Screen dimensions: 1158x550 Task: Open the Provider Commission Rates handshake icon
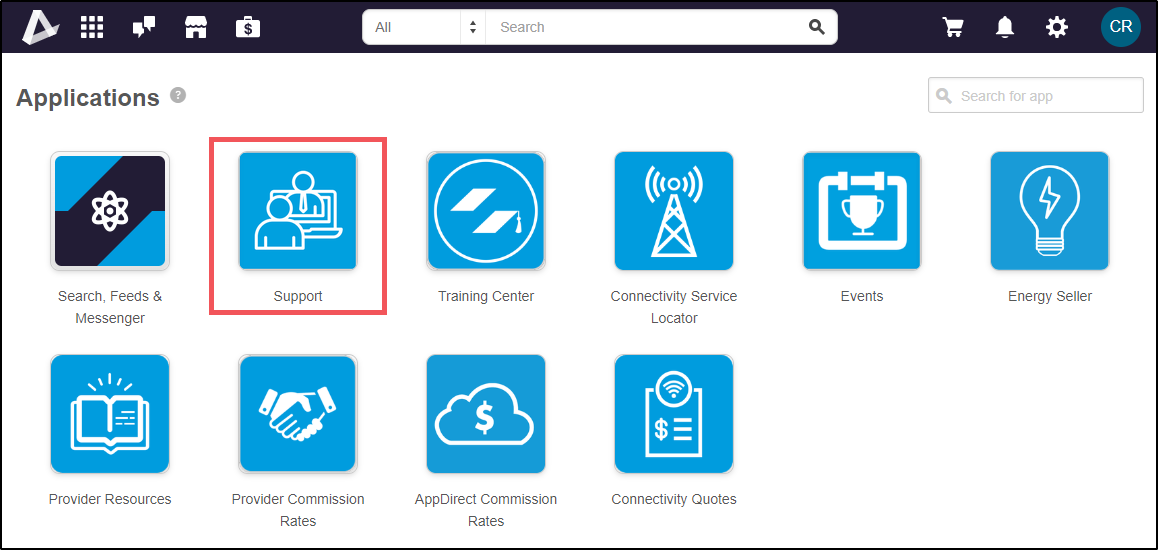point(298,414)
